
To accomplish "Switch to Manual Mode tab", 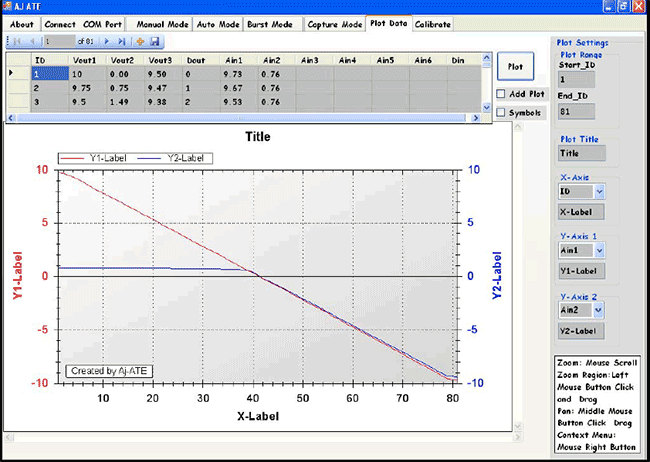I will tap(161, 24).
